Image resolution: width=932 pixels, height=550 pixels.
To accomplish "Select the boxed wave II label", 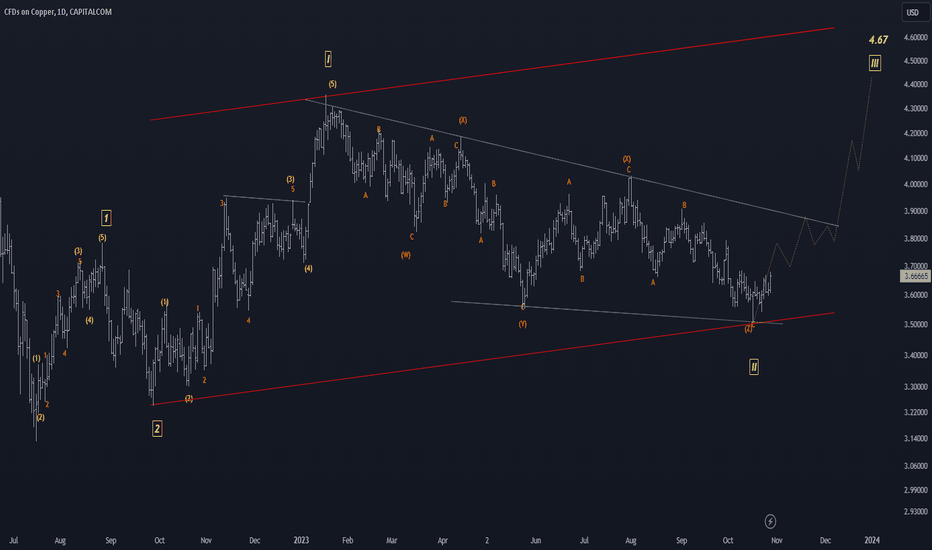I will click(754, 367).
